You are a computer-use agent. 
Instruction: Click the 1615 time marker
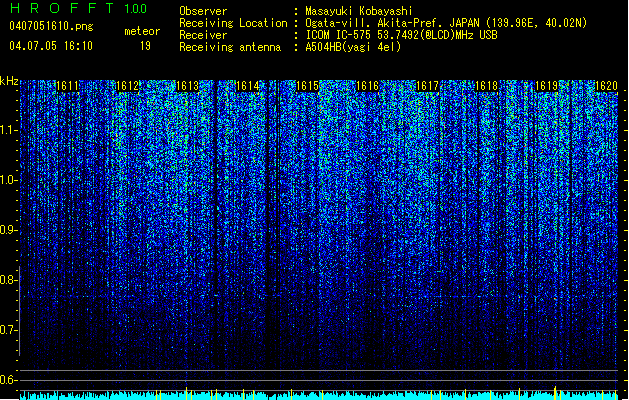tap(307, 86)
